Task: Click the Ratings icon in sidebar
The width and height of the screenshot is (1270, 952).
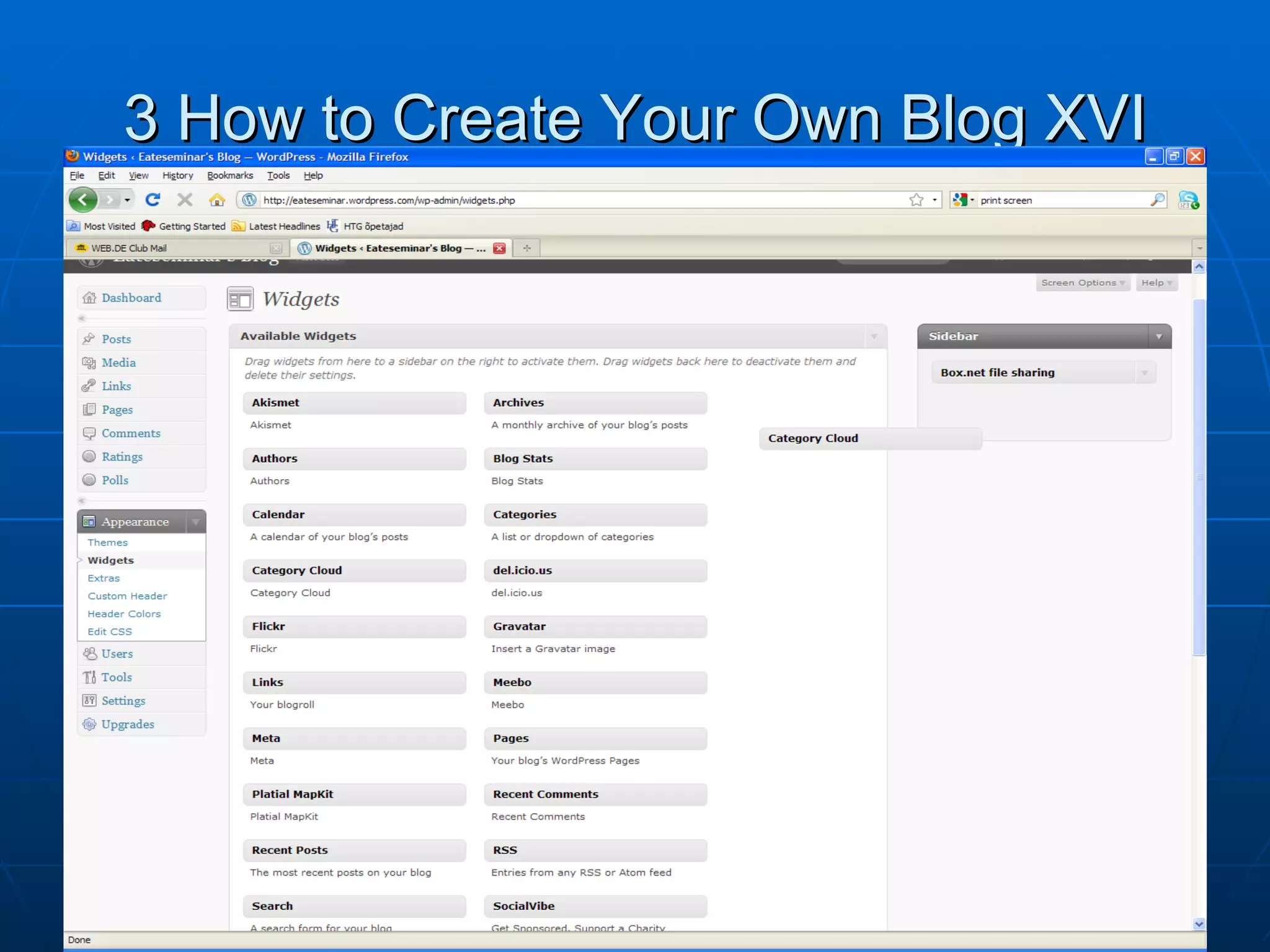Action: [x=89, y=456]
